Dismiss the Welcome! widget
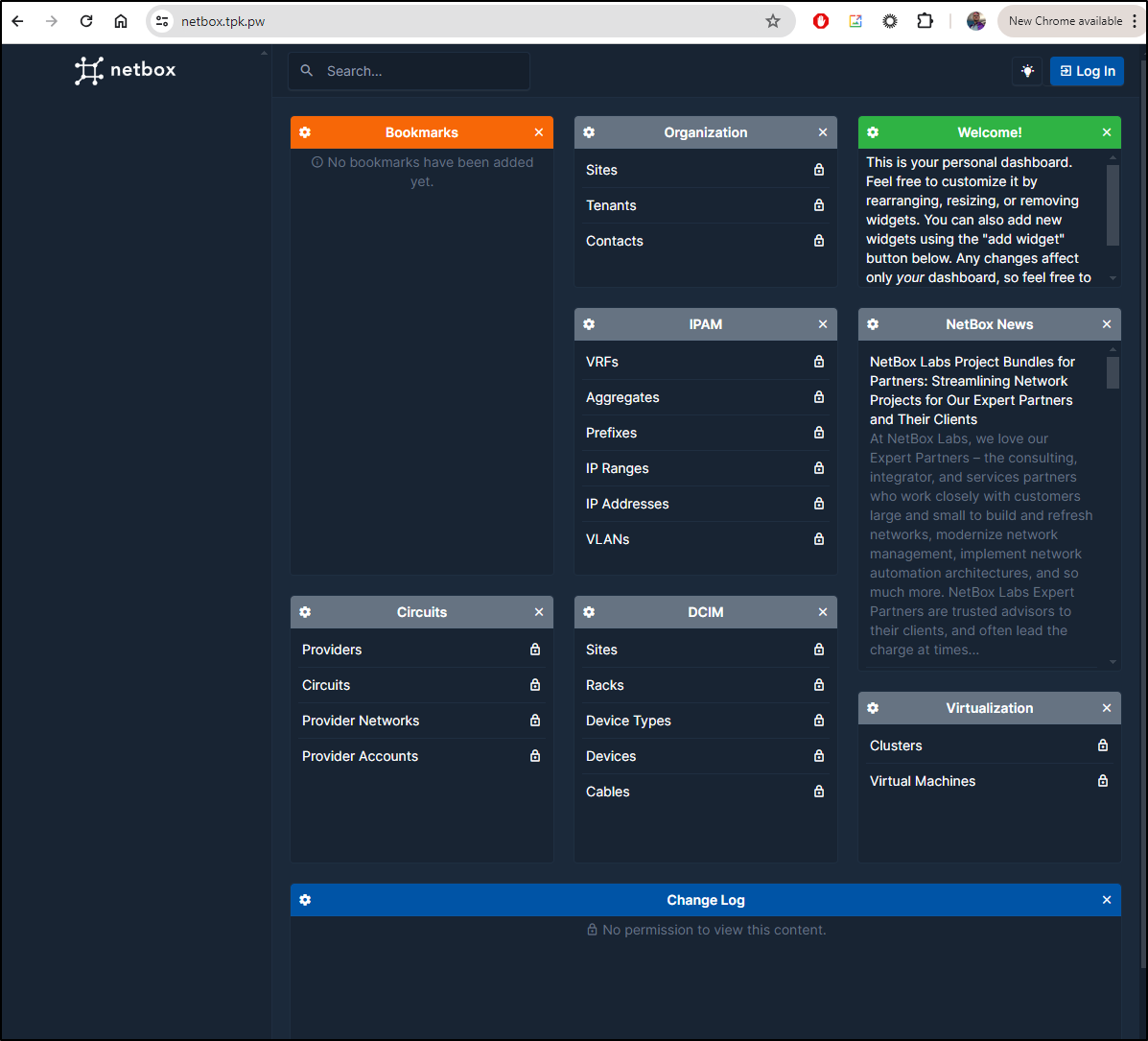This screenshot has height=1041, width=1148. click(1107, 132)
